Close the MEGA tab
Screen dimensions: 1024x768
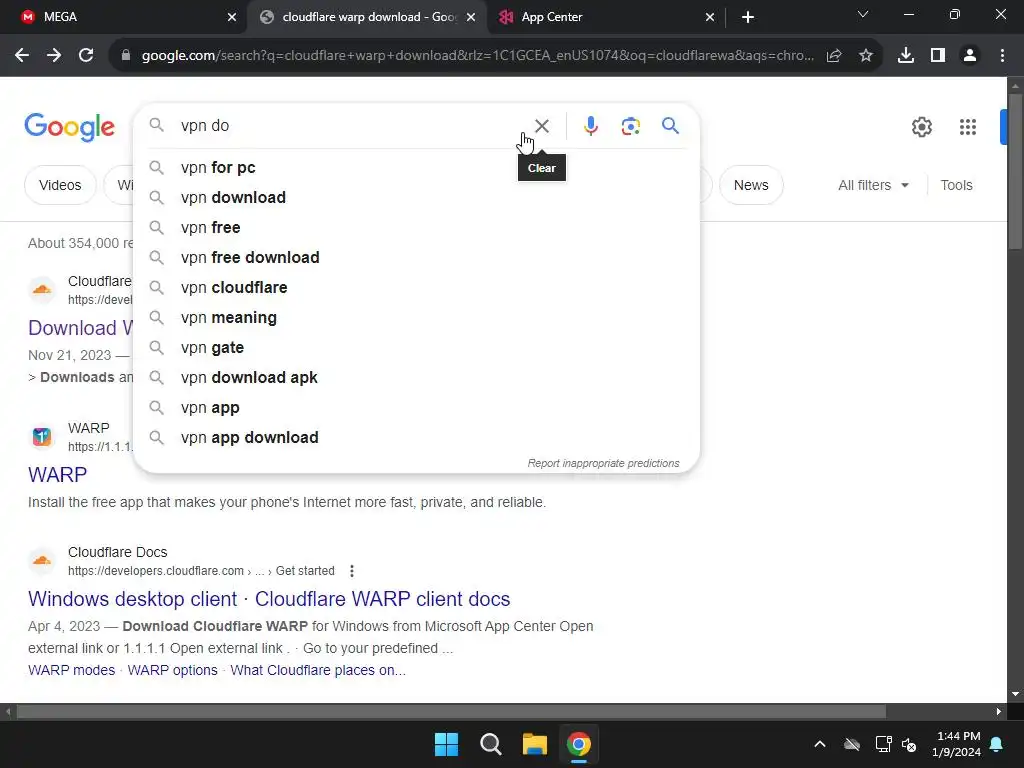pos(232,17)
